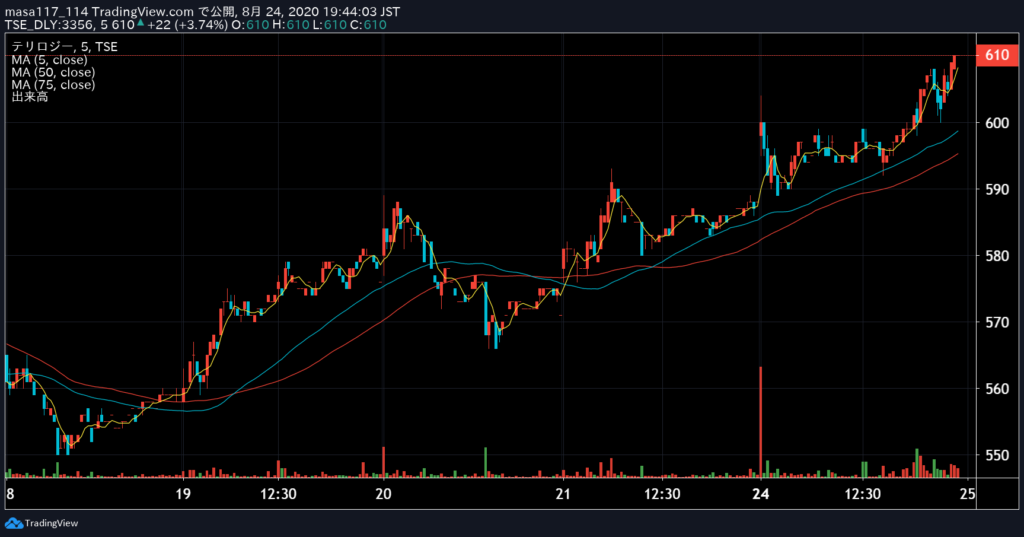Click the 600 price axis label

(997, 123)
